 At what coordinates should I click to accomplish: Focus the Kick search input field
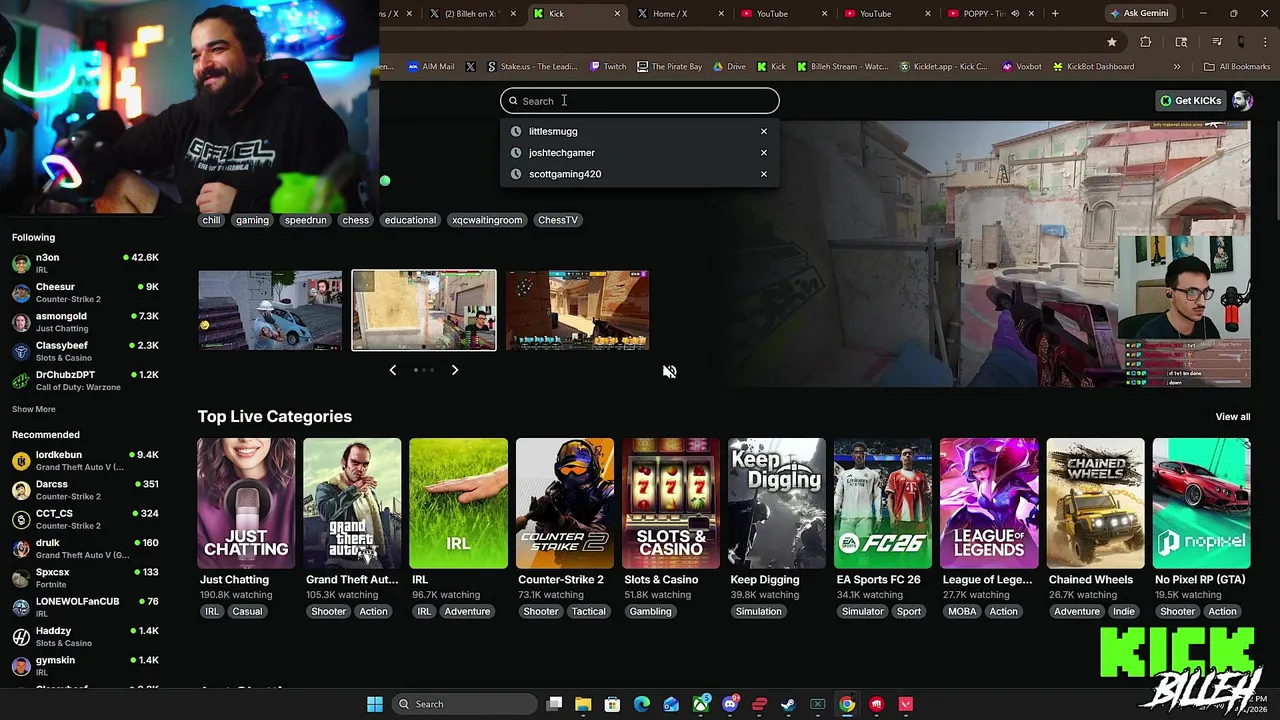[639, 100]
